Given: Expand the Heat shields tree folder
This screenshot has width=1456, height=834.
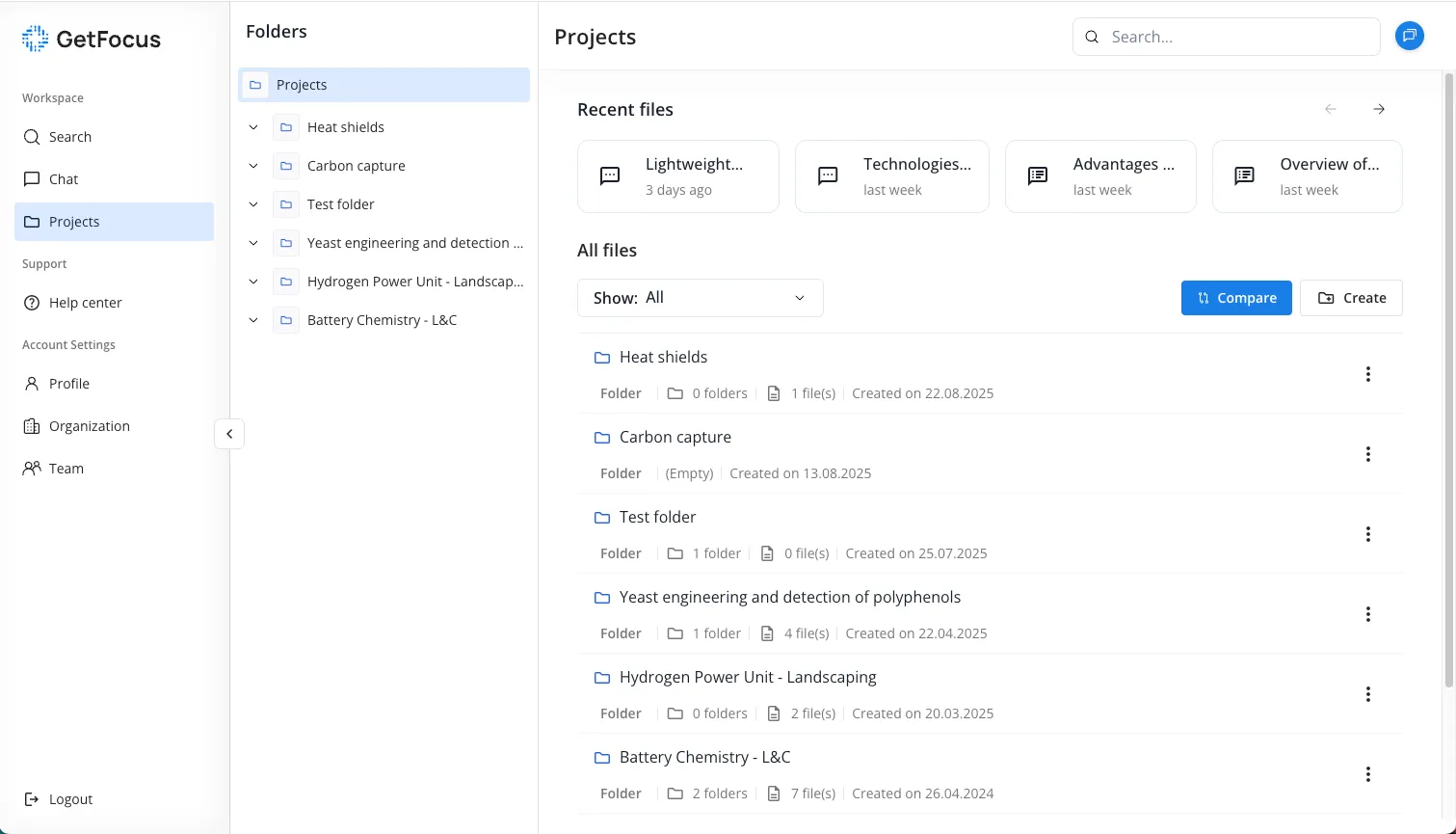Looking at the screenshot, I should pos(253,127).
